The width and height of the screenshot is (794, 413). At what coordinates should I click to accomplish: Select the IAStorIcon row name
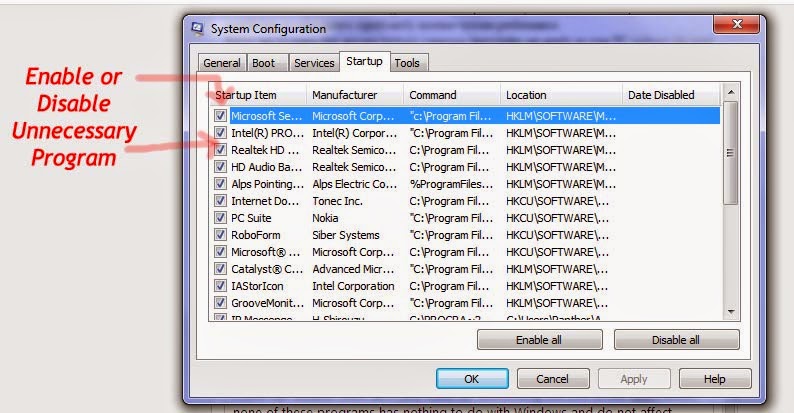coord(257,286)
